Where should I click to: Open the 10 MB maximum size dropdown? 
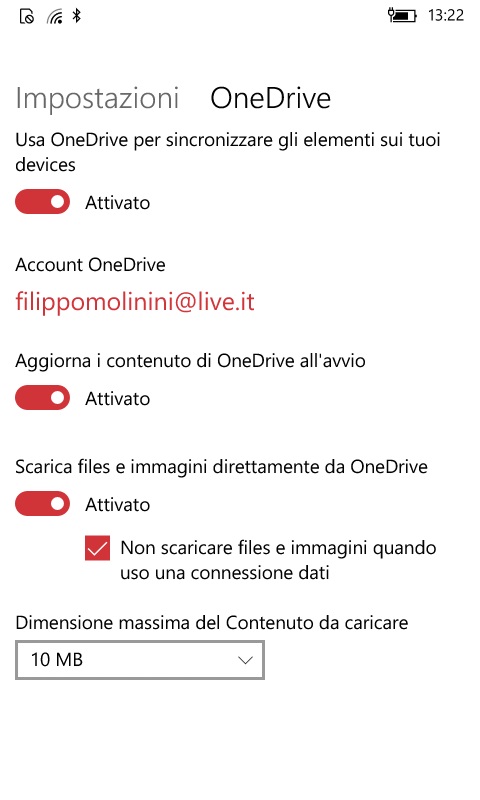(x=140, y=660)
